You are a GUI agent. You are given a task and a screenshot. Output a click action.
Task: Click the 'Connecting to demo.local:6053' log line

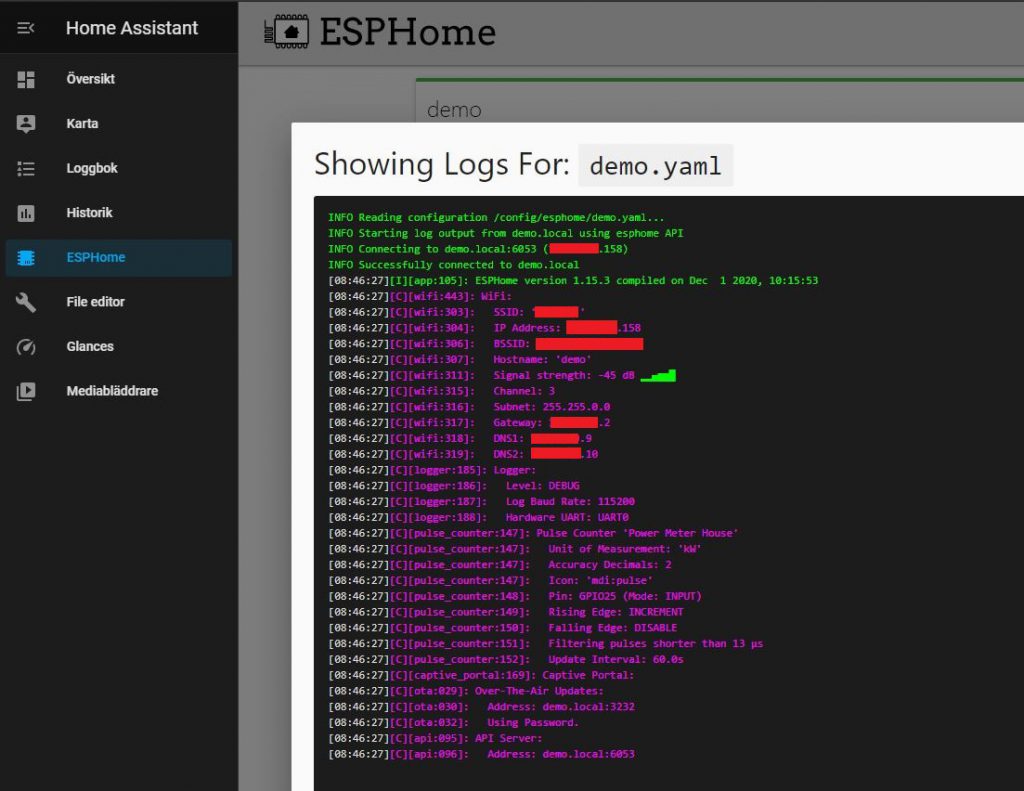[478, 249]
